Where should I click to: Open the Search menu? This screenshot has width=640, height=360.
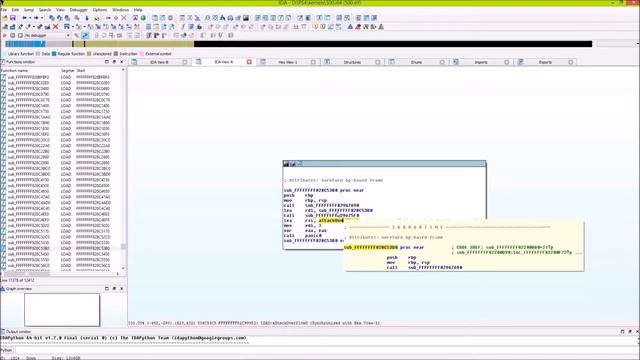[x=45, y=10]
